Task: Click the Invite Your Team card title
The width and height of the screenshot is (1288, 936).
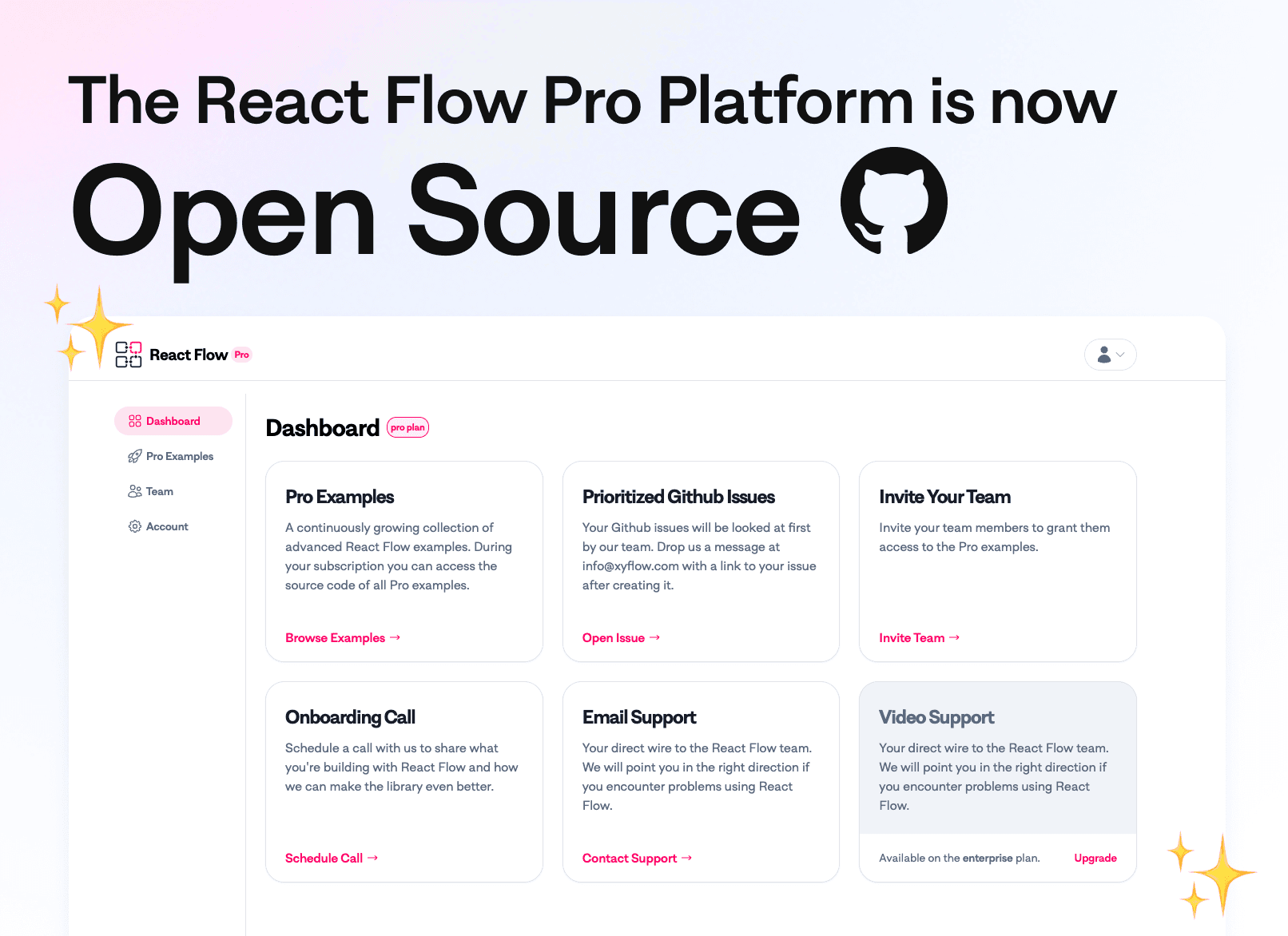Action: [944, 497]
